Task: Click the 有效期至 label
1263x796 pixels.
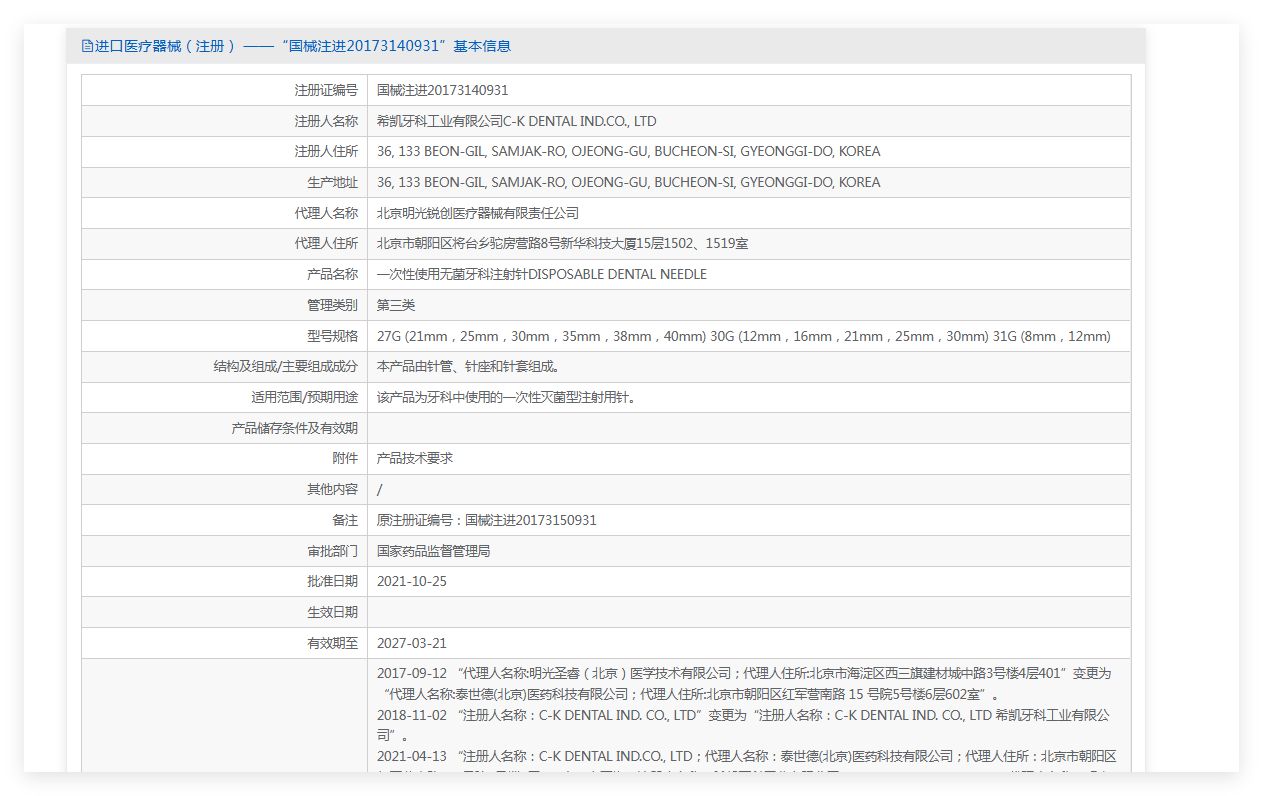Action: click(x=332, y=643)
